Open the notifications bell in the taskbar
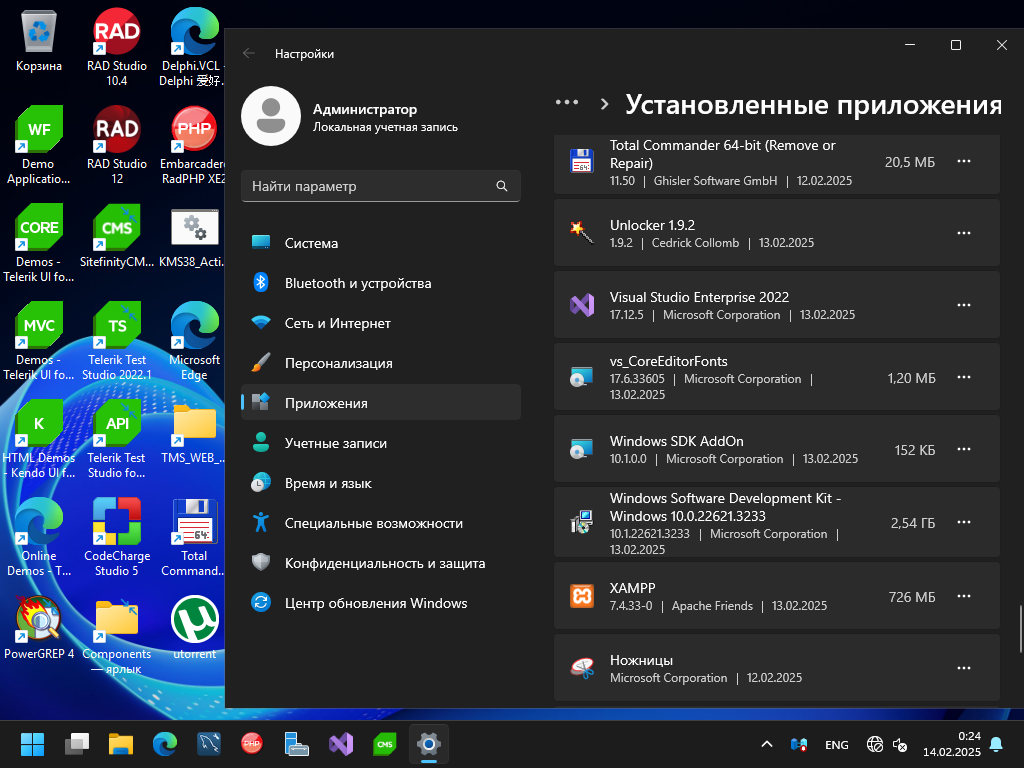 tap(997, 744)
